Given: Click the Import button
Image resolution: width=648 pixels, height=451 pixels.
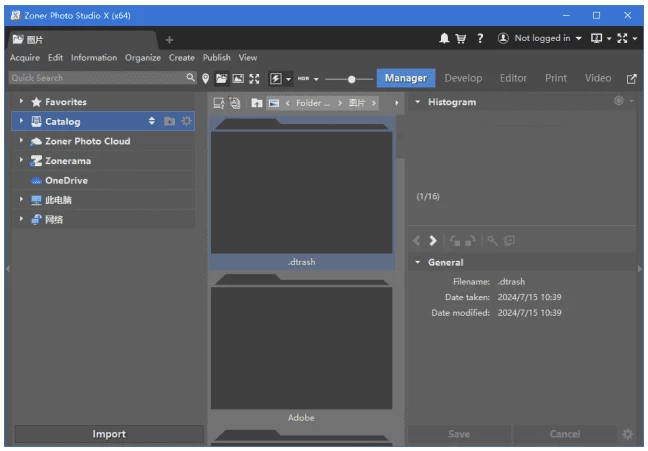Looking at the screenshot, I should click(x=109, y=434).
